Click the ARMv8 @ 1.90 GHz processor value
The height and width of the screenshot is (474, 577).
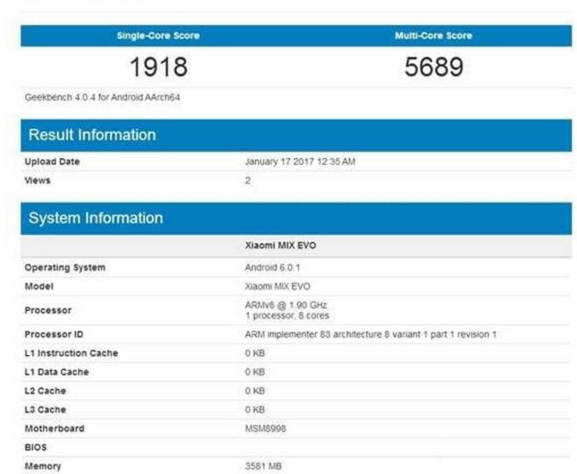[x=286, y=305]
